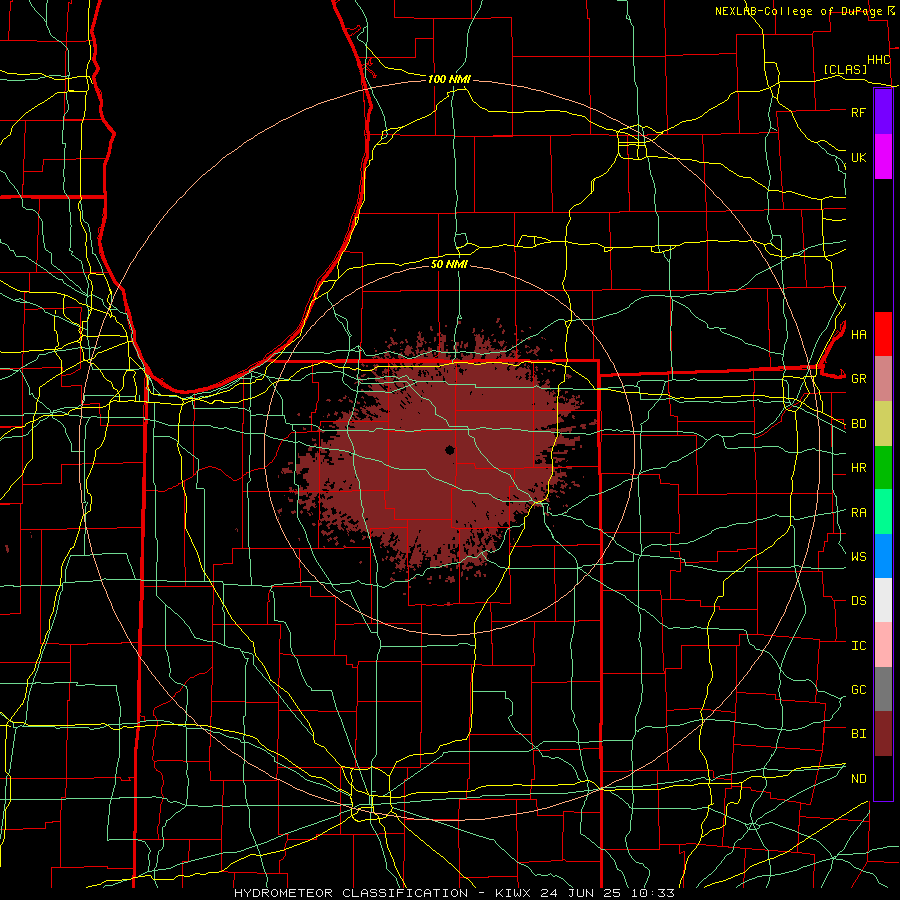
Task: Click the IC legend label
Action: (858, 646)
